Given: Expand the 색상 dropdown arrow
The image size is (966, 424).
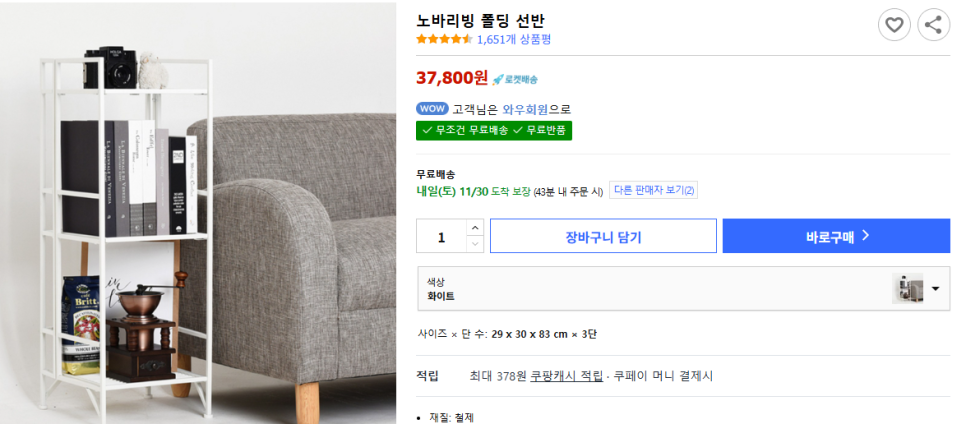Looking at the screenshot, I should pyautogui.click(x=936, y=289).
